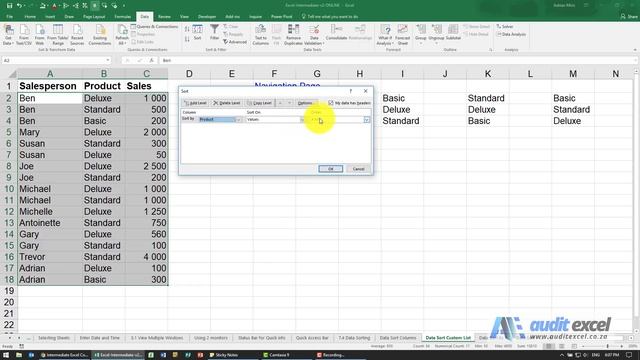Switch to the Review ribbon tab

coord(164,17)
